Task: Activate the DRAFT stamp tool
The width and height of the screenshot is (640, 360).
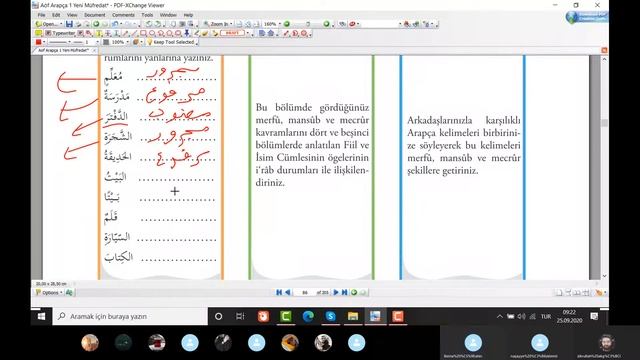Action: click(232, 33)
